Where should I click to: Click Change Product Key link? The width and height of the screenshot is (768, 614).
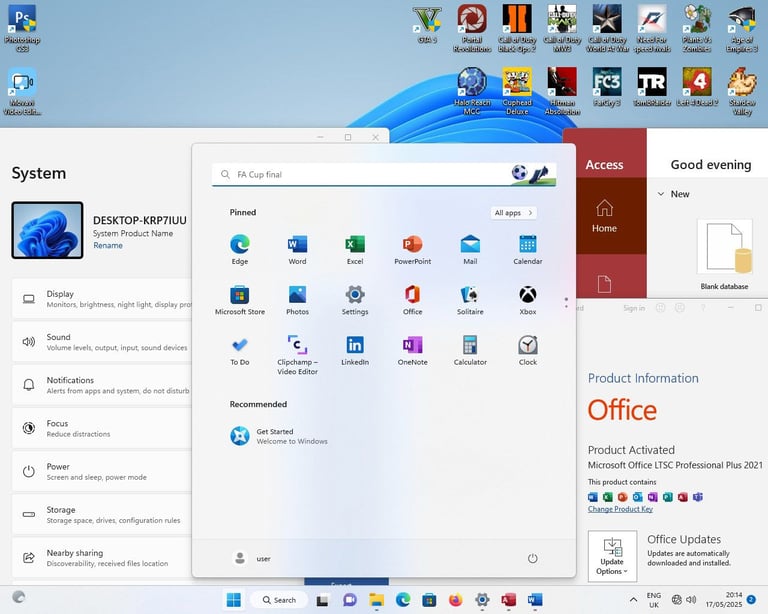(x=620, y=509)
